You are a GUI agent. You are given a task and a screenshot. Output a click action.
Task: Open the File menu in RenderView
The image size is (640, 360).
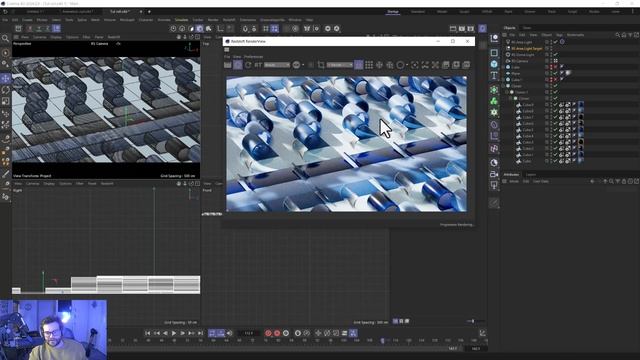pos(227,57)
